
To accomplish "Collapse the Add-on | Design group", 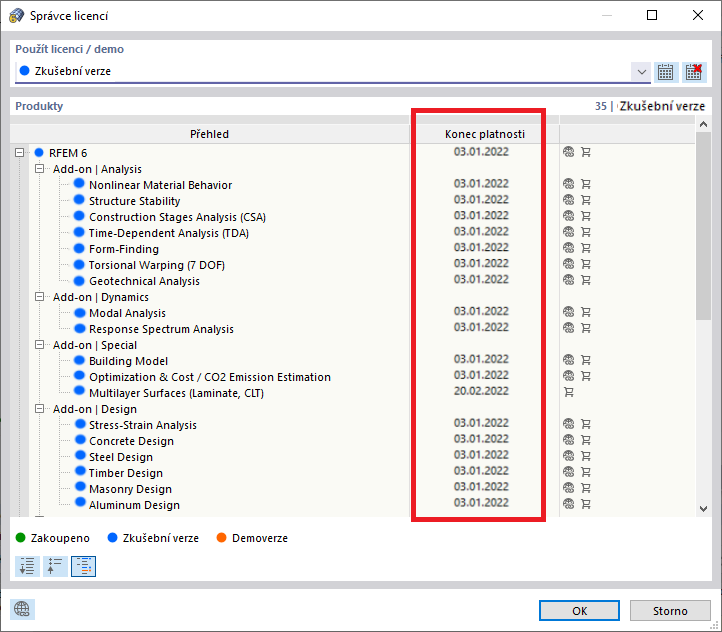I will point(40,408).
